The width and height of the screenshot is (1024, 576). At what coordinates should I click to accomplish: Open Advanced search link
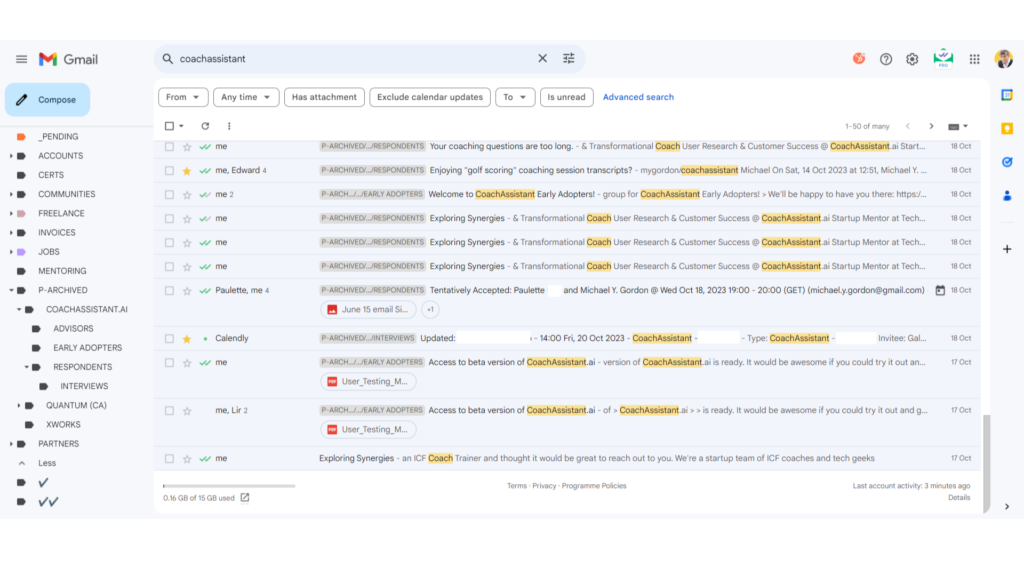(x=638, y=97)
